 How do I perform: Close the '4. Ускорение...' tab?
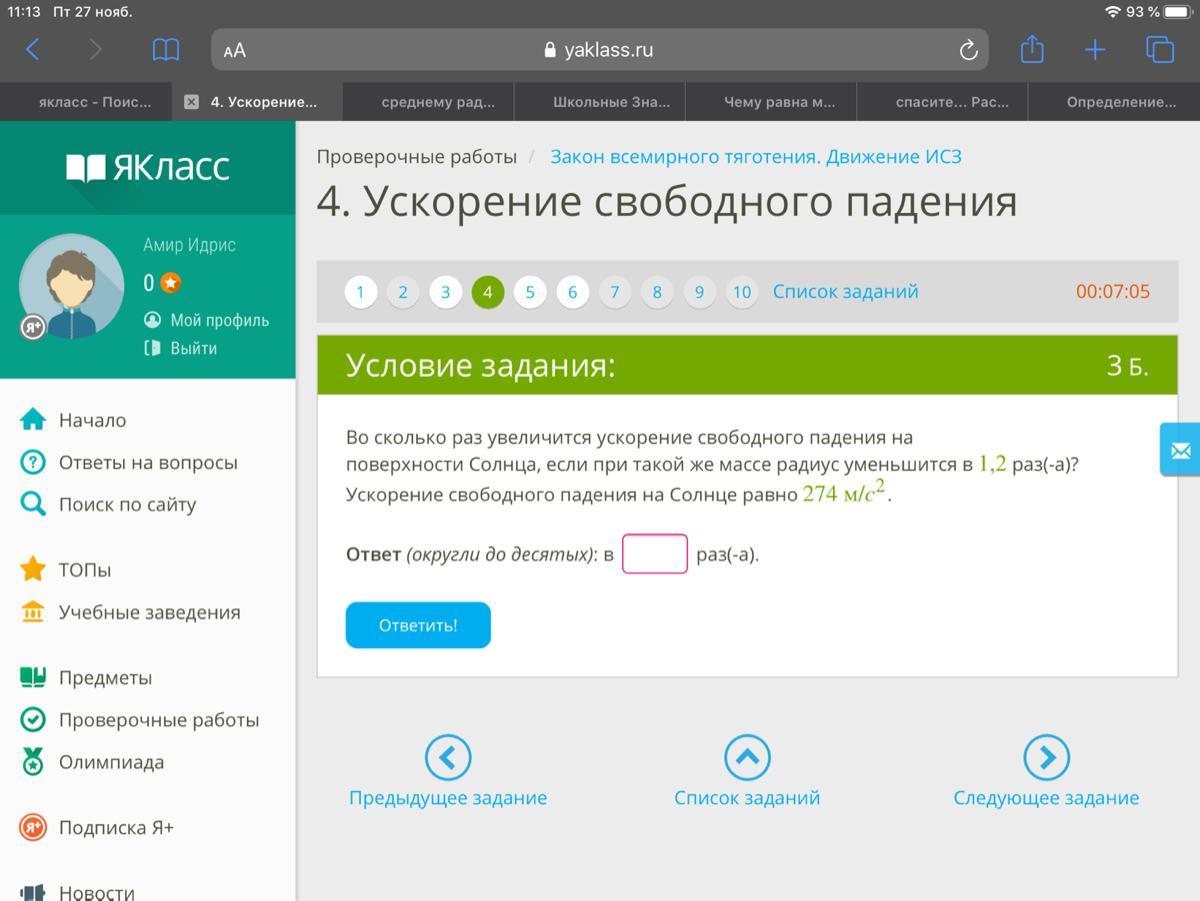(x=192, y=102)
